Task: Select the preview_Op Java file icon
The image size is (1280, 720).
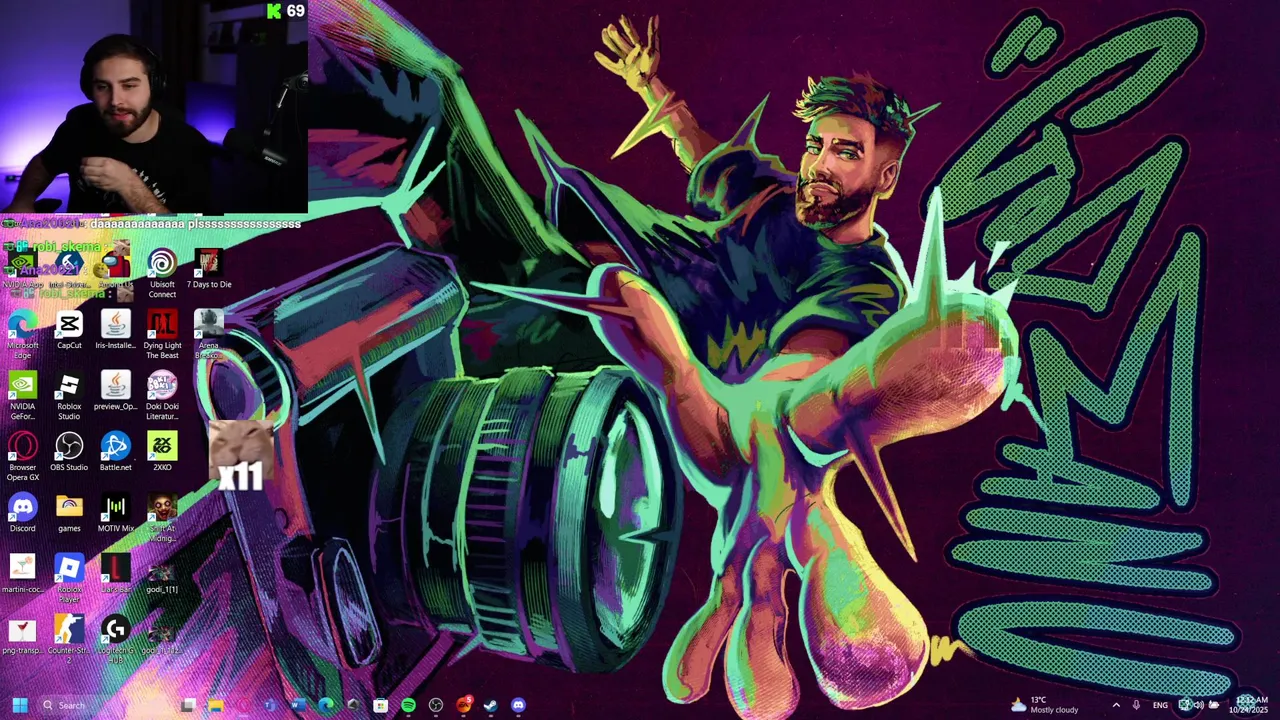Action: pyautogui.click(x=115, y=391)
